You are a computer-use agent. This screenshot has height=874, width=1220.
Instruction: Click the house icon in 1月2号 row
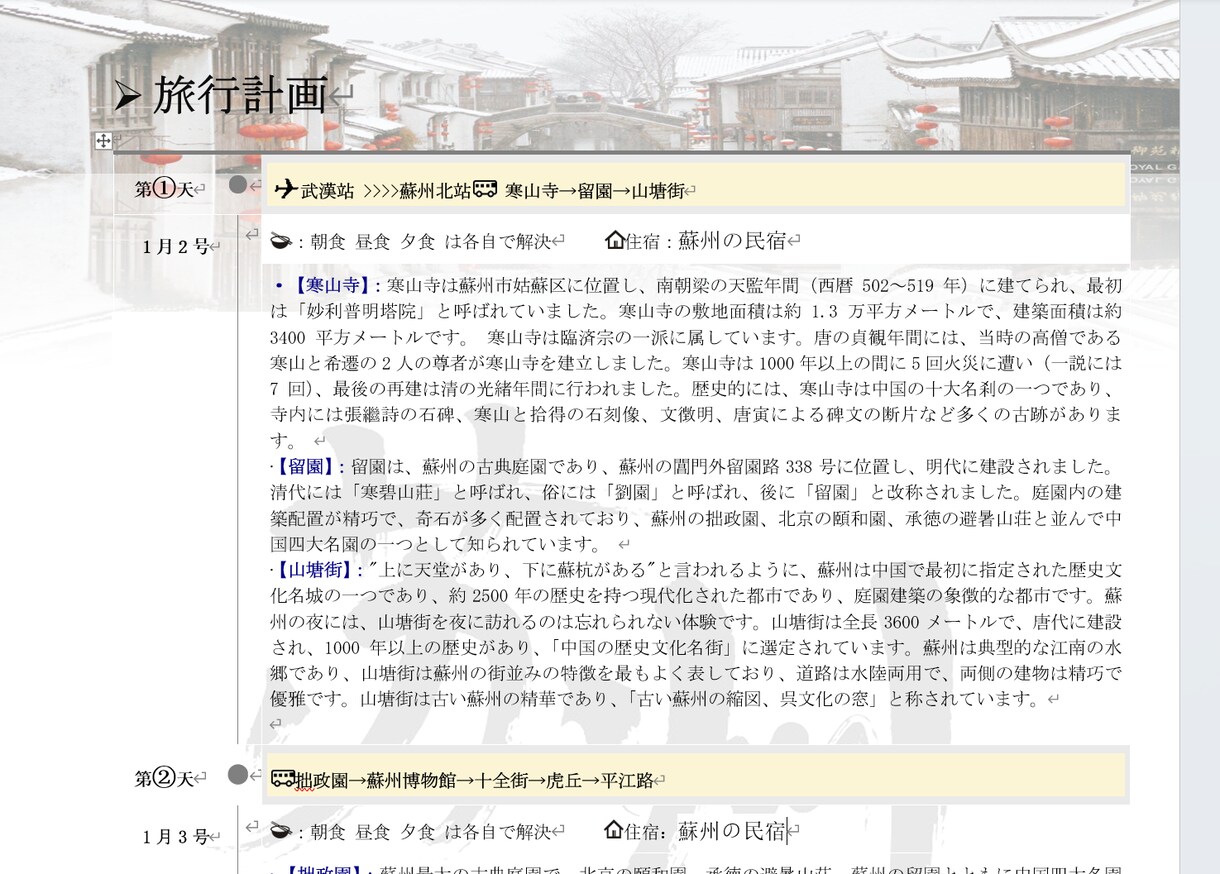pyautogui.click(x=615, y=240)
